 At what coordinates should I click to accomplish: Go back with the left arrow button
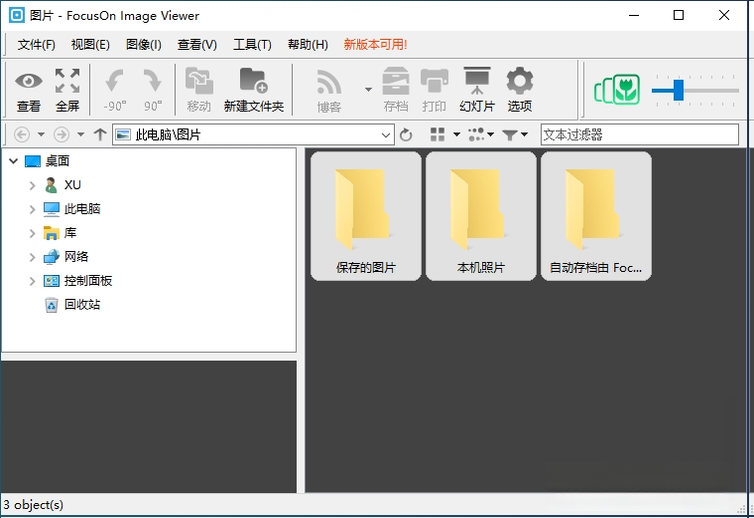[x=22, y=135]
